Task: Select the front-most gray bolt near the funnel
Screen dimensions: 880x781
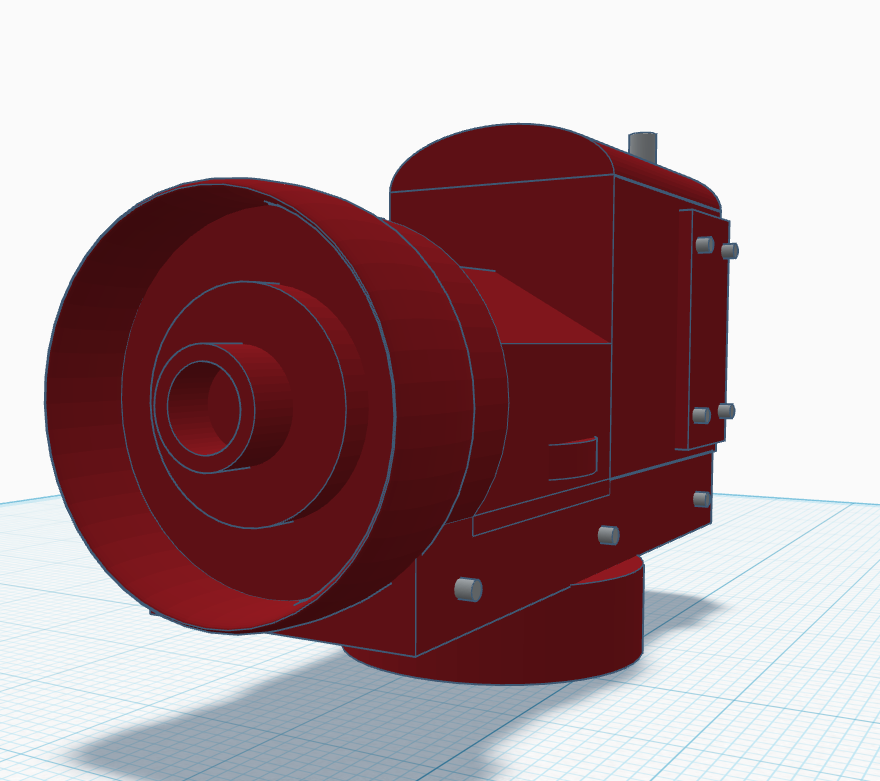Action: [x=468, y=589]
